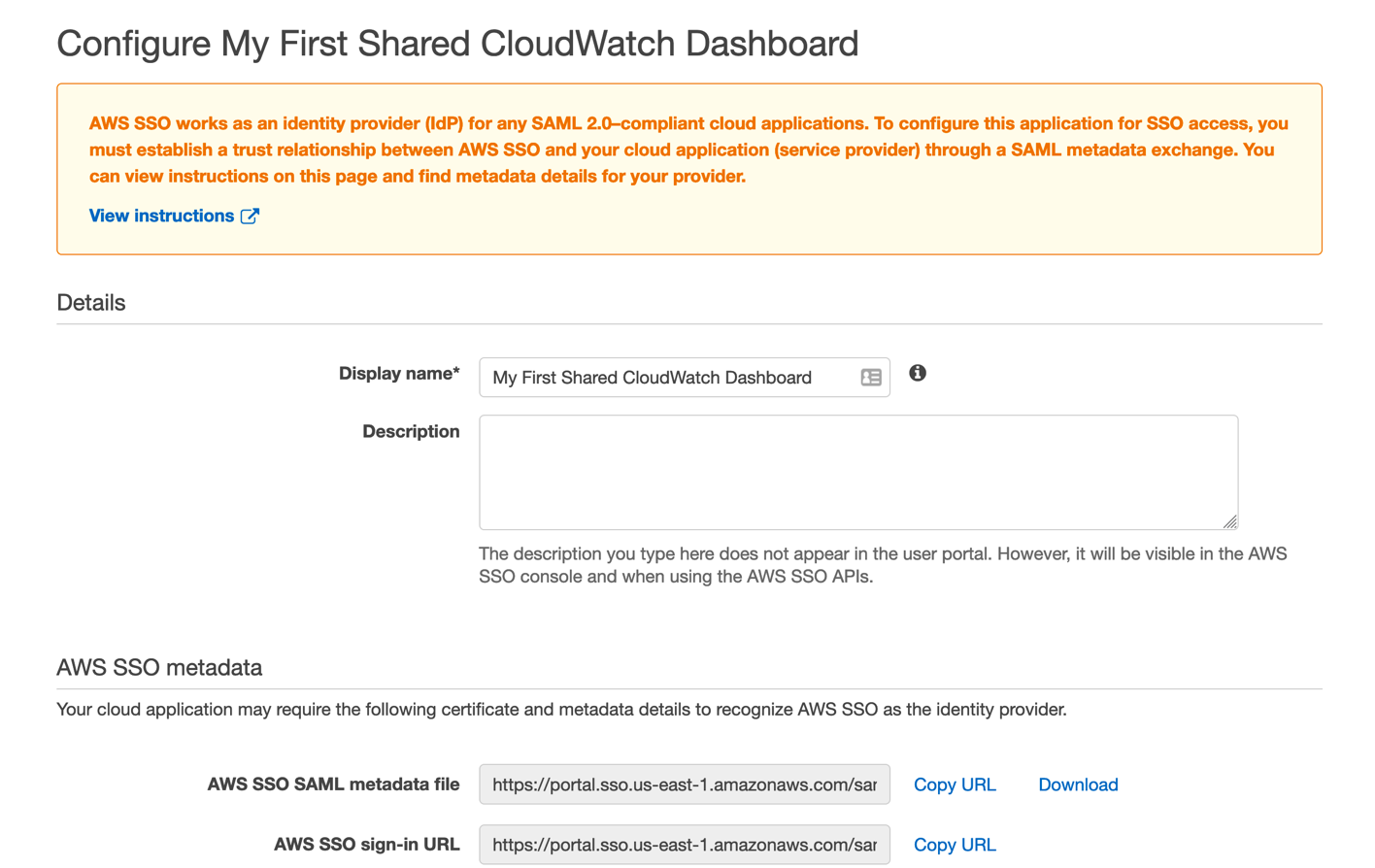1375x868 pixels.
Task: Click the external link icon beside View instructions
Action: tap(251, 216)
